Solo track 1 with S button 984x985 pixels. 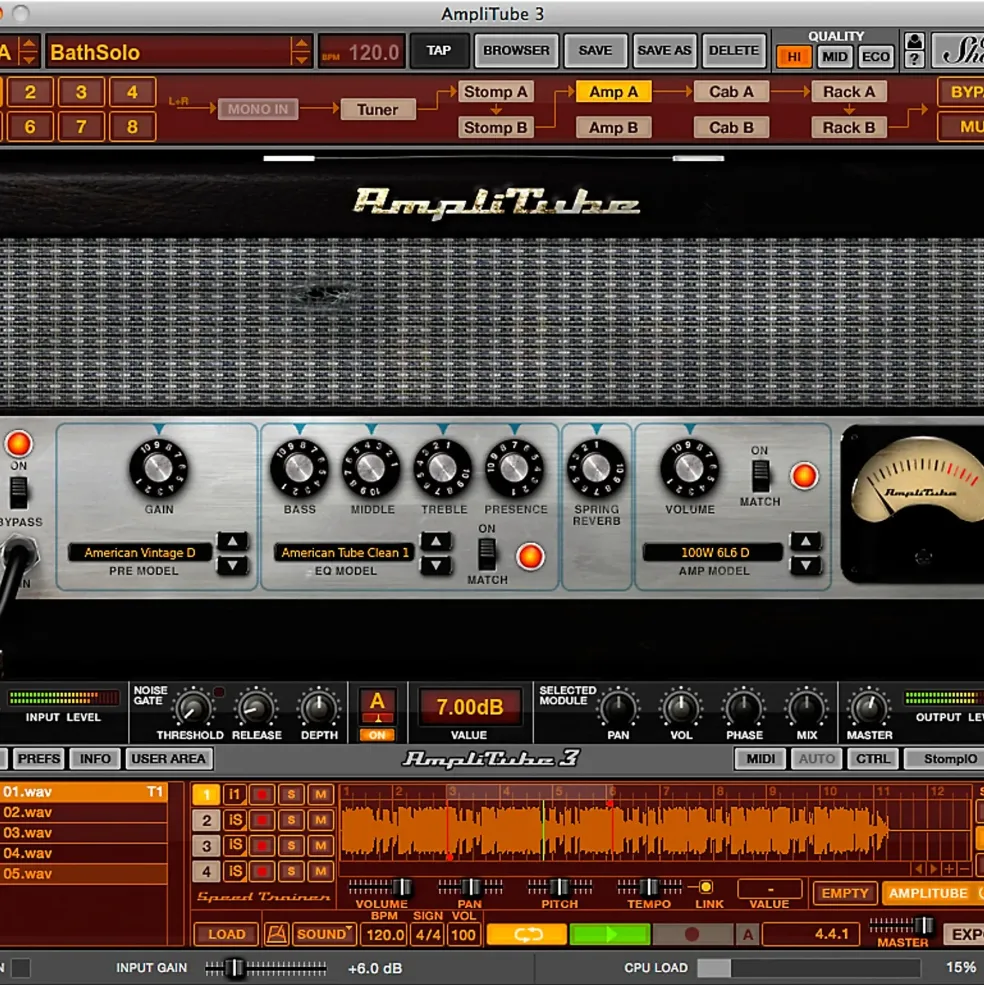(x=291, y=795)
